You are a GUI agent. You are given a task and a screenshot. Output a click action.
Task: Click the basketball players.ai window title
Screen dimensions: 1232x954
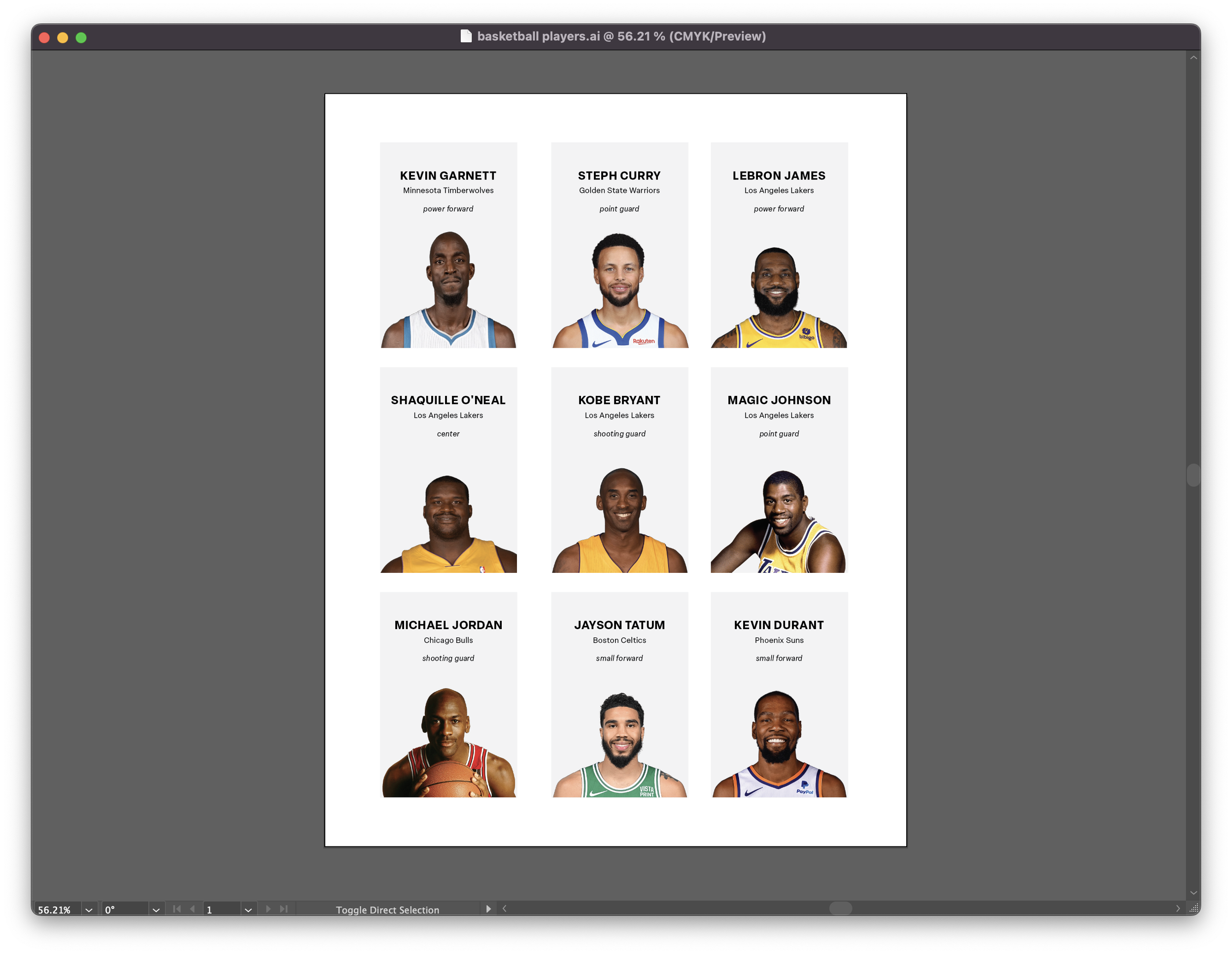[621, 36]
